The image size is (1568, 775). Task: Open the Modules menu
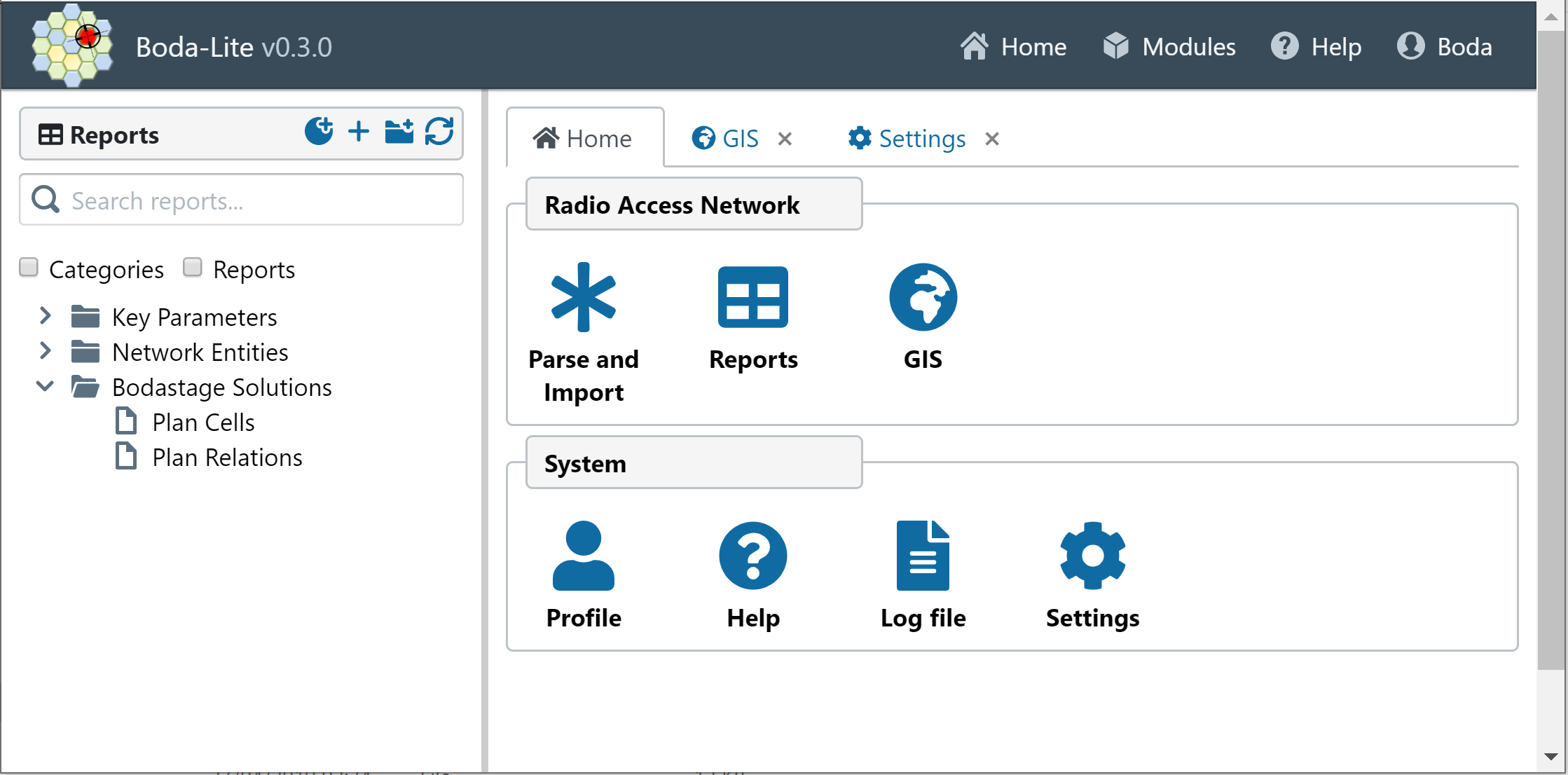[1169, 46]
